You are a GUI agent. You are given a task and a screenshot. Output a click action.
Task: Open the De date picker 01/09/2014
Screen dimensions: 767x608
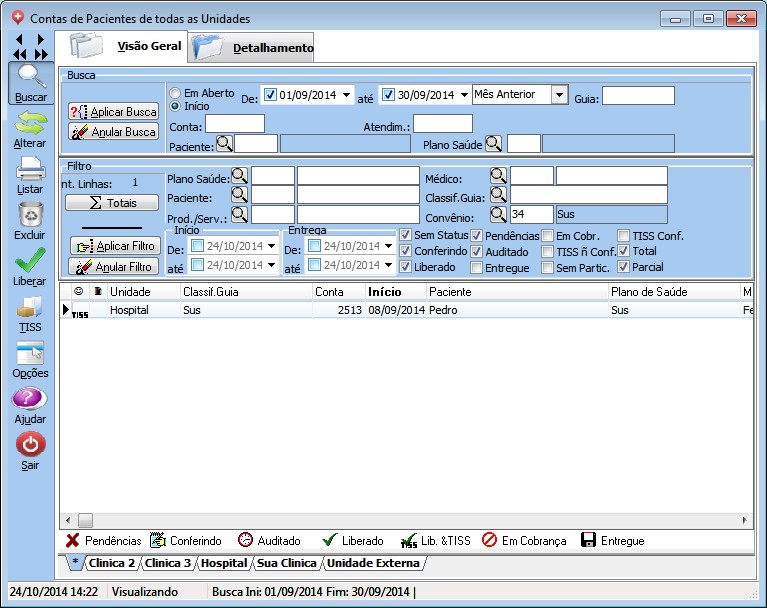point(347,96)
